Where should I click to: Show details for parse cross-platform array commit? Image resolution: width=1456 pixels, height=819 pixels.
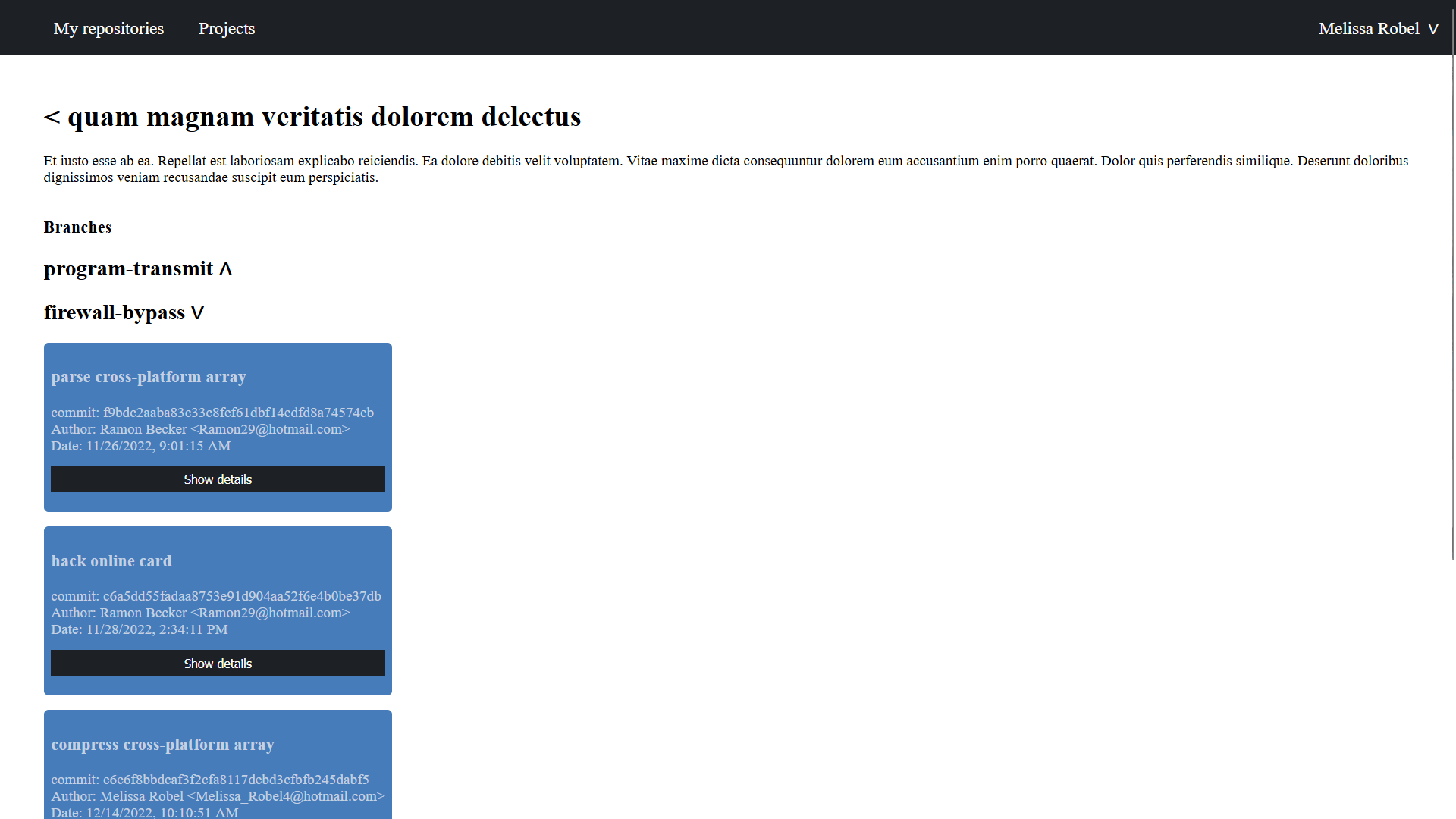pyautogui.click(x=218, y=479)
